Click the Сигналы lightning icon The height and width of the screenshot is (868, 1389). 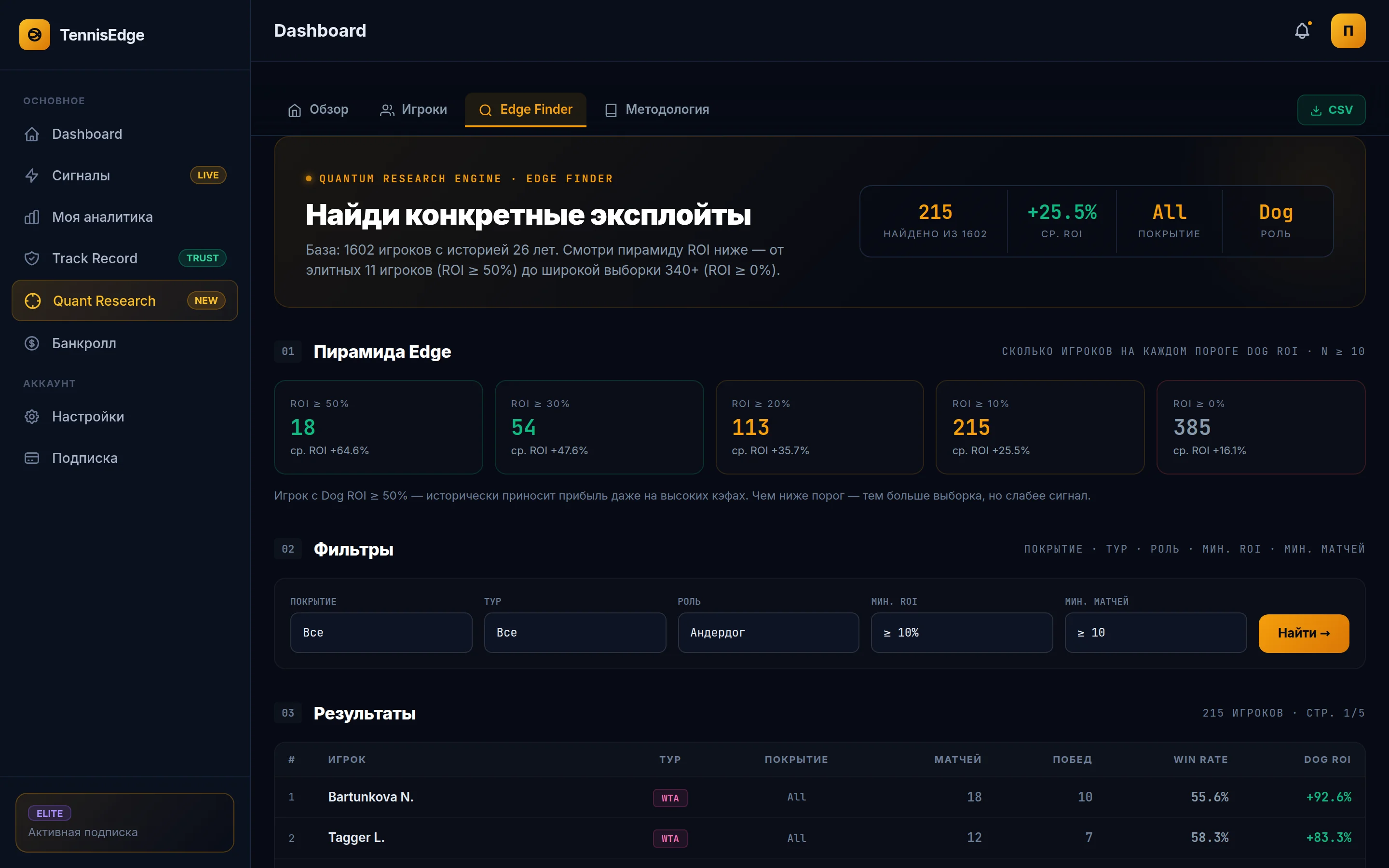click(x=32, y=175)
